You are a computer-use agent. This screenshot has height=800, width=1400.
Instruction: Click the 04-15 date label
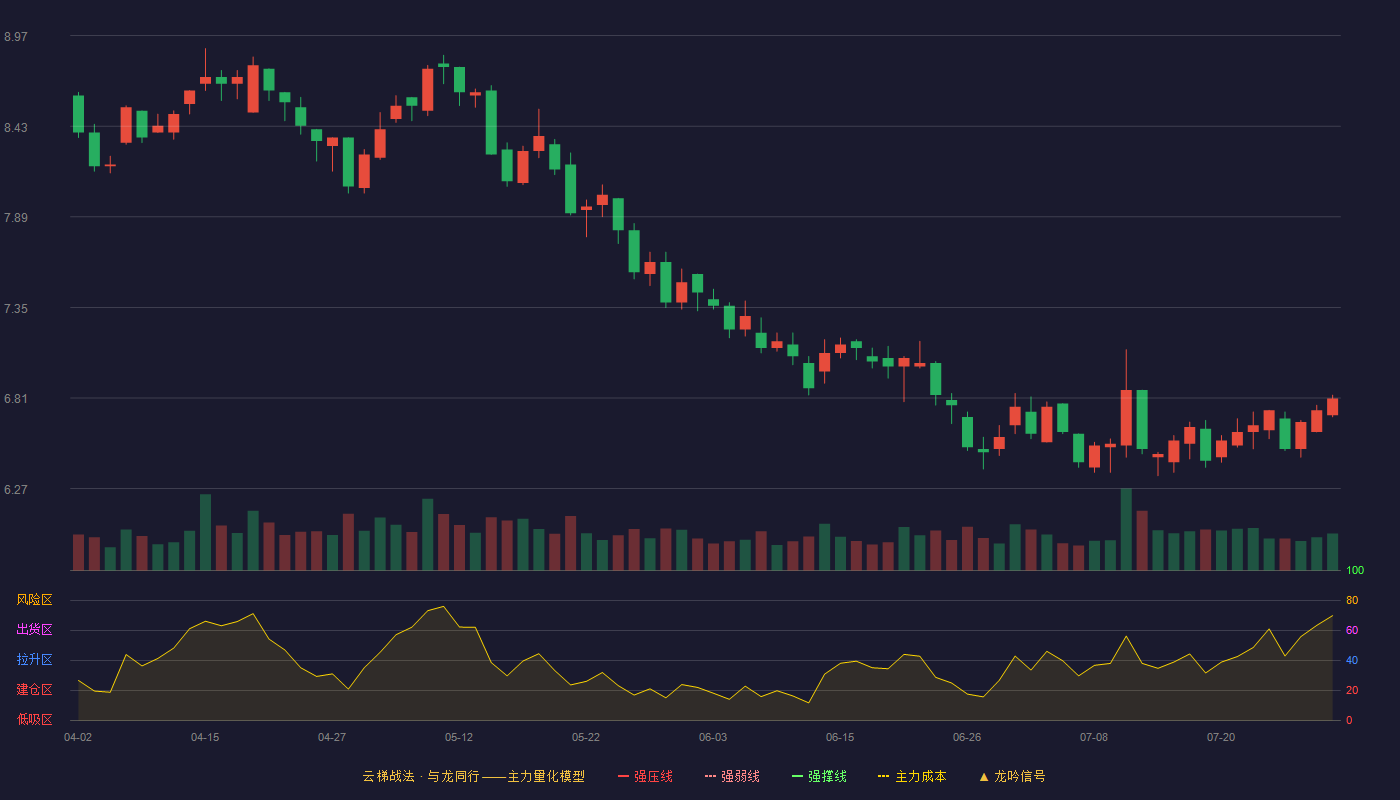click(205, 737)
